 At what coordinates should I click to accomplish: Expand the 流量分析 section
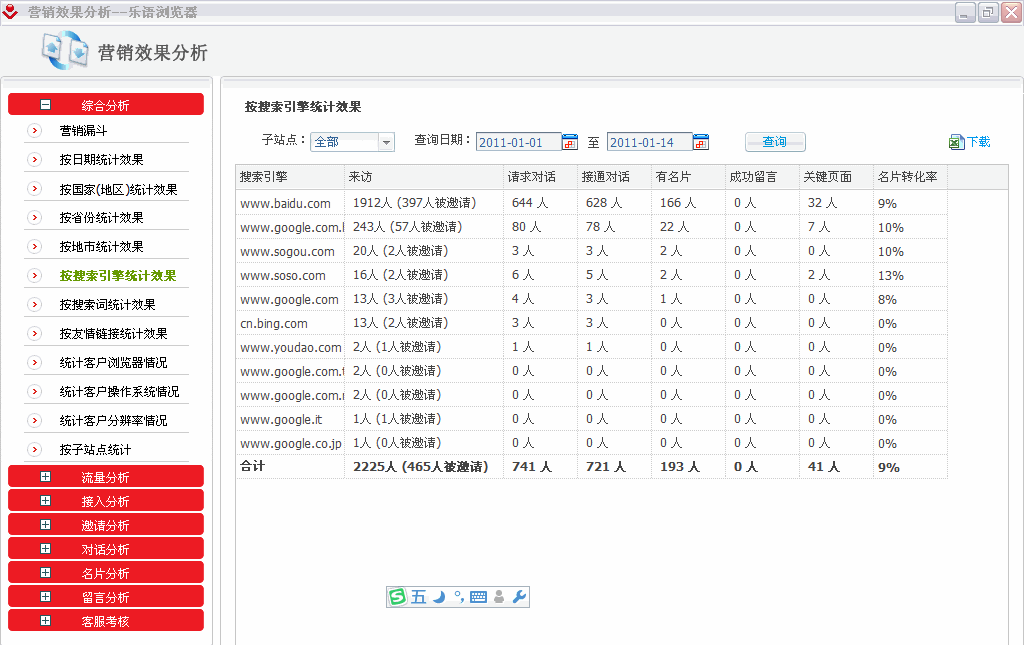tap(45, 477)
